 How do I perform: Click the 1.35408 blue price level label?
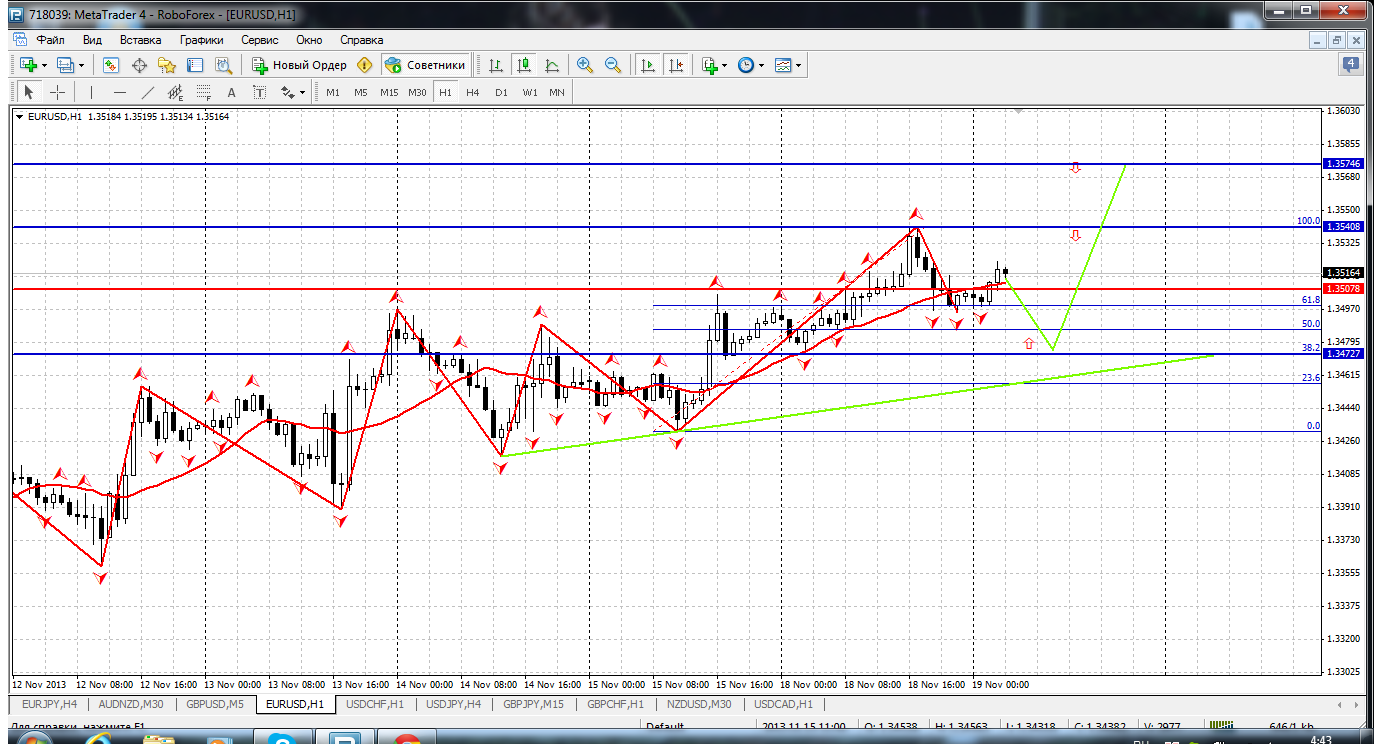coord(1340,227)
